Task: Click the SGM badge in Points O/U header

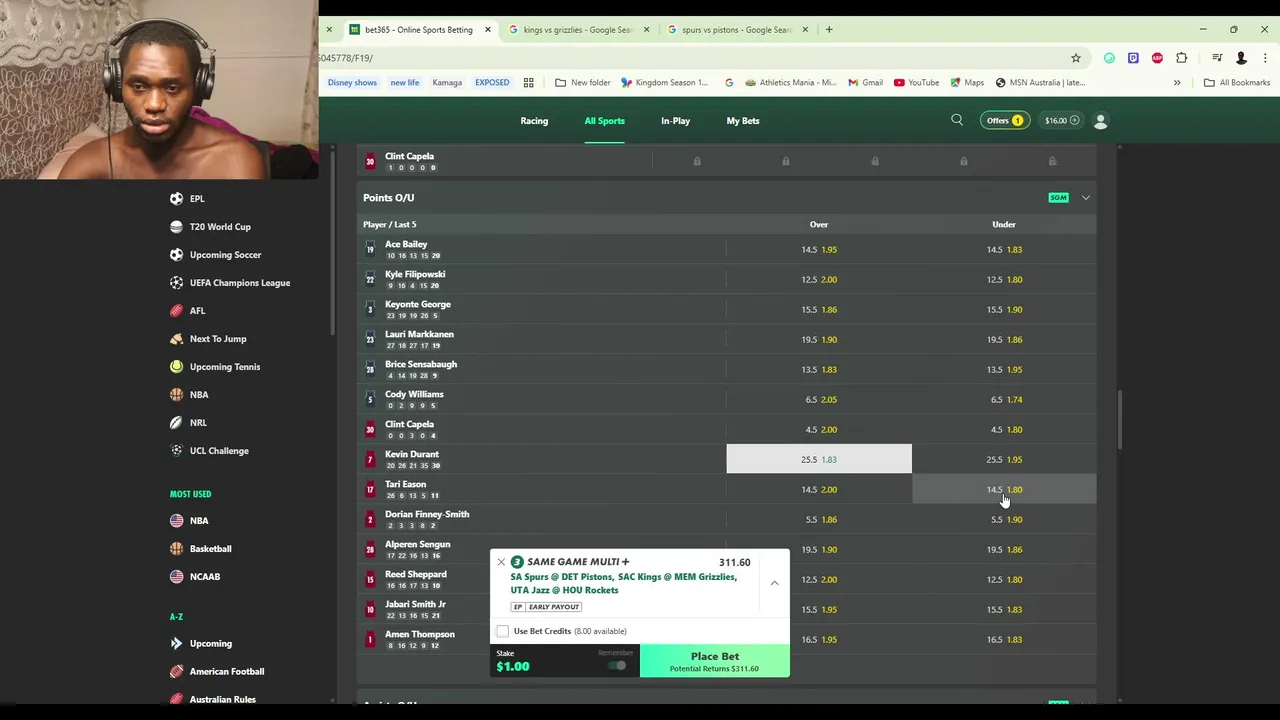Action: [x=1058, y=198]
